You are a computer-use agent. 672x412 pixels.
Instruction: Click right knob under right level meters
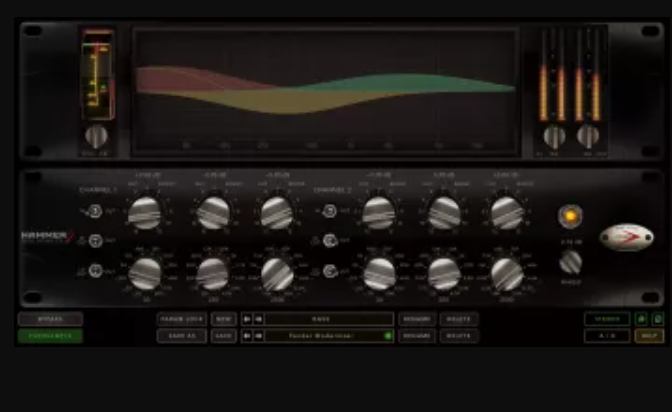point(588,136)
